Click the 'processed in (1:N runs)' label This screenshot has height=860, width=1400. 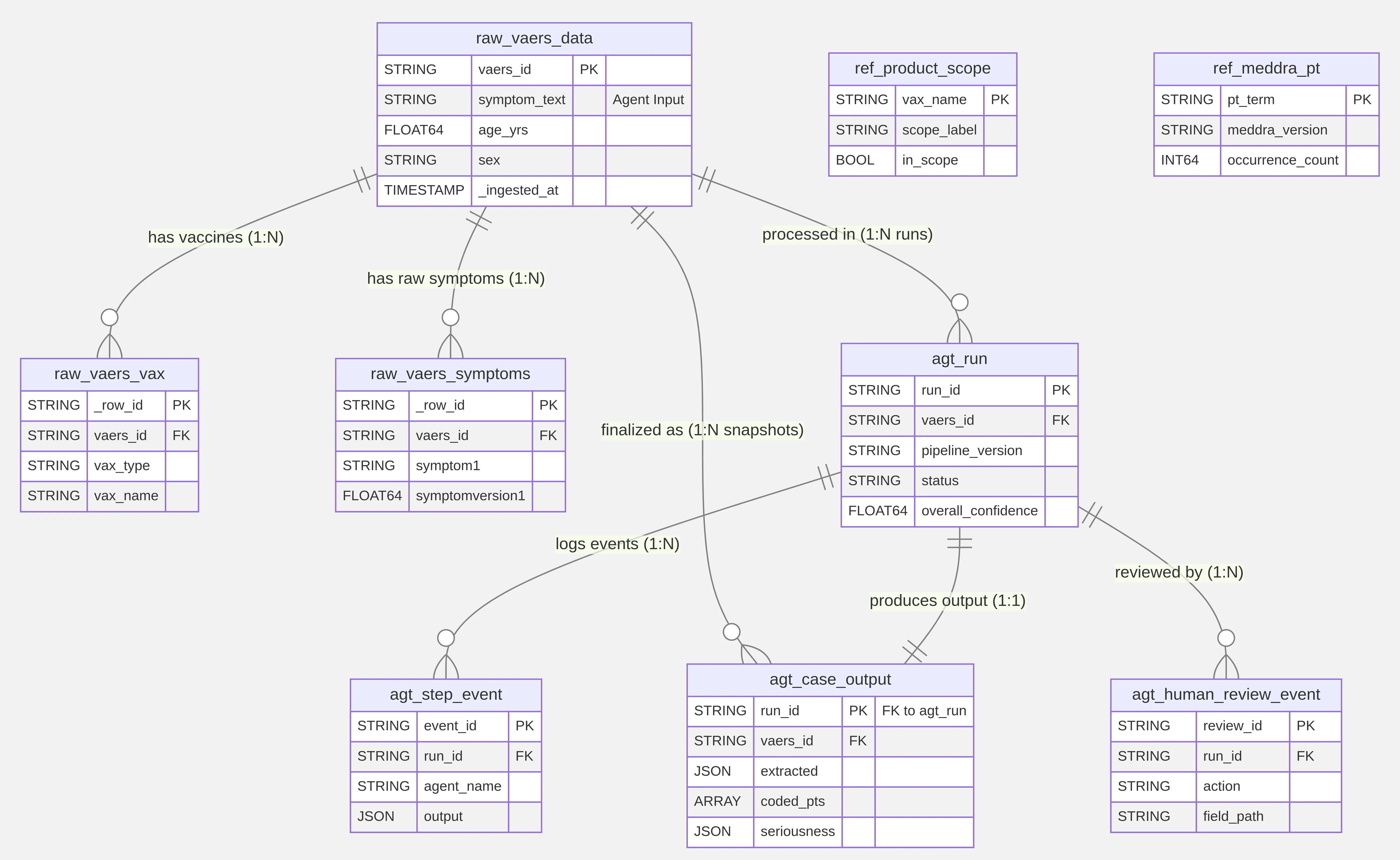point(847,234)
